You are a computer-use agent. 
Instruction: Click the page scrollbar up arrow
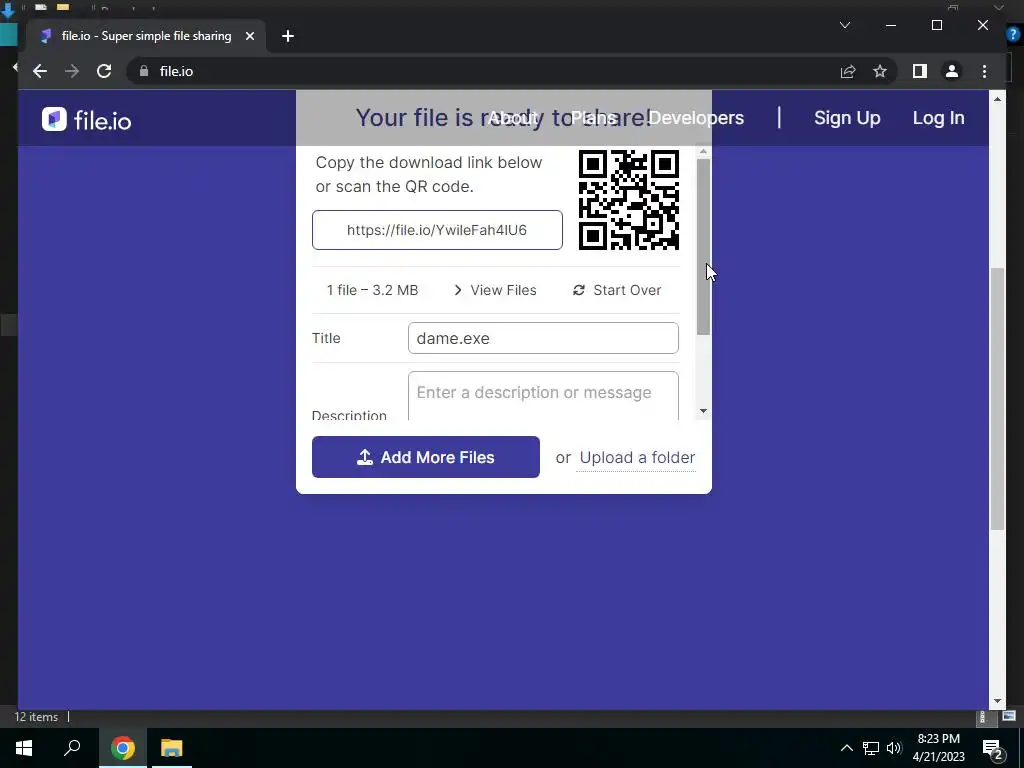tap(997, 99)
